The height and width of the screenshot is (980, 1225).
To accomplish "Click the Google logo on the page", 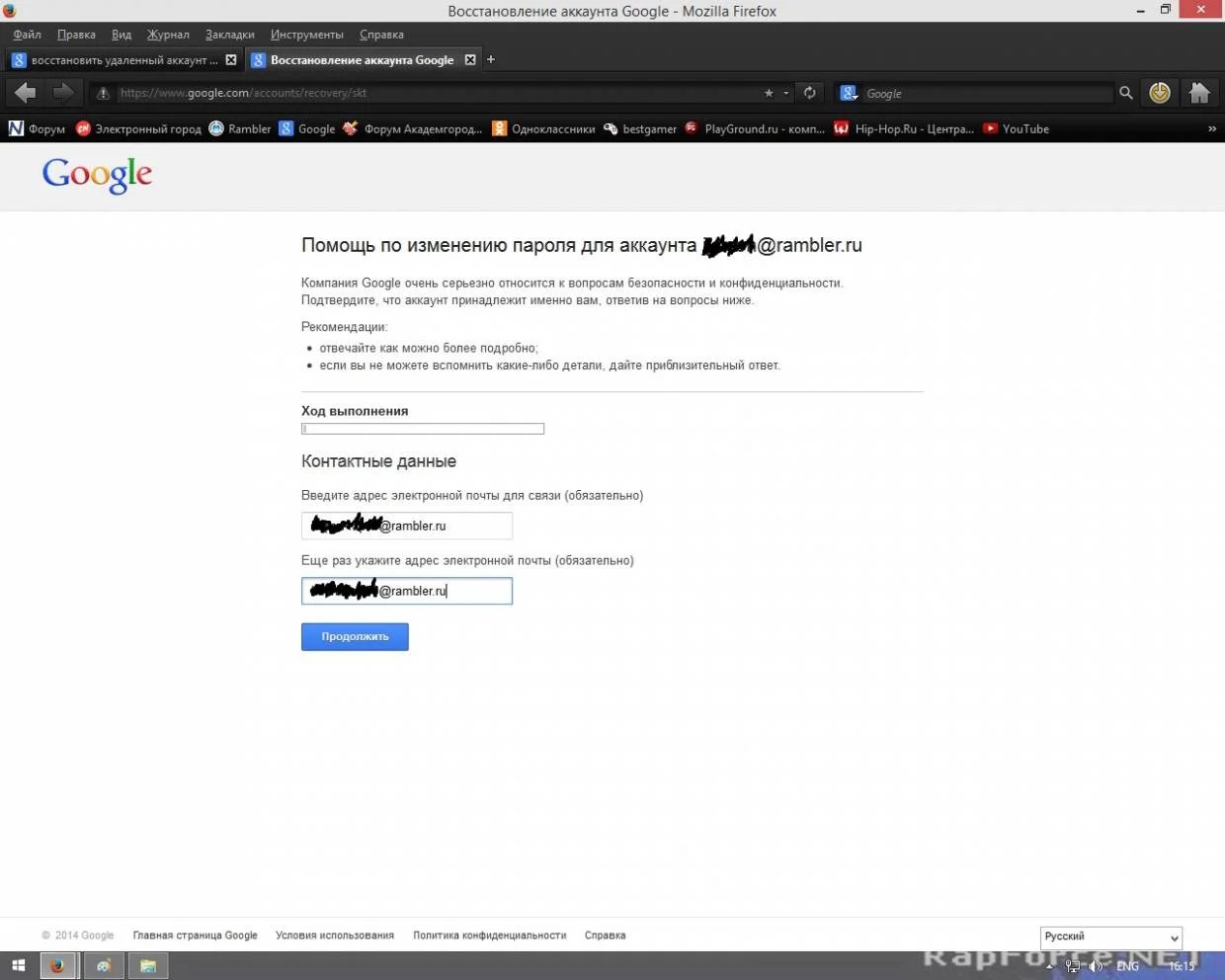I will [97, 176].
